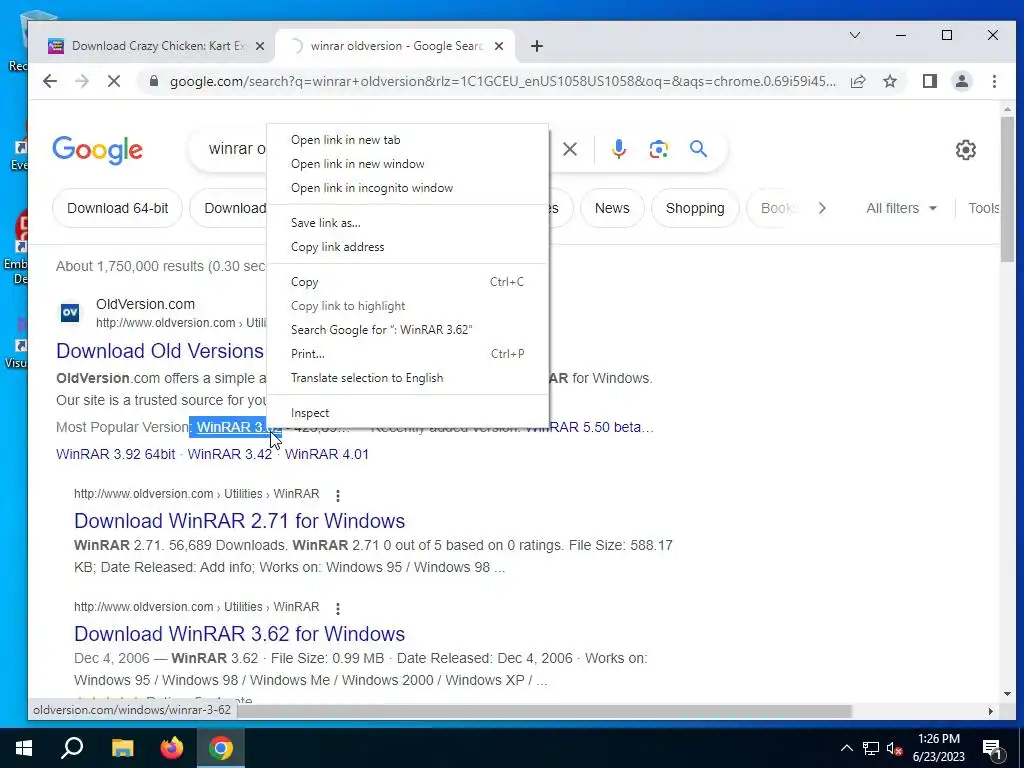Open Download WinRAR 2.71 for Windows link
This screenshot has height=768, width=1024.
pos(240,520)
